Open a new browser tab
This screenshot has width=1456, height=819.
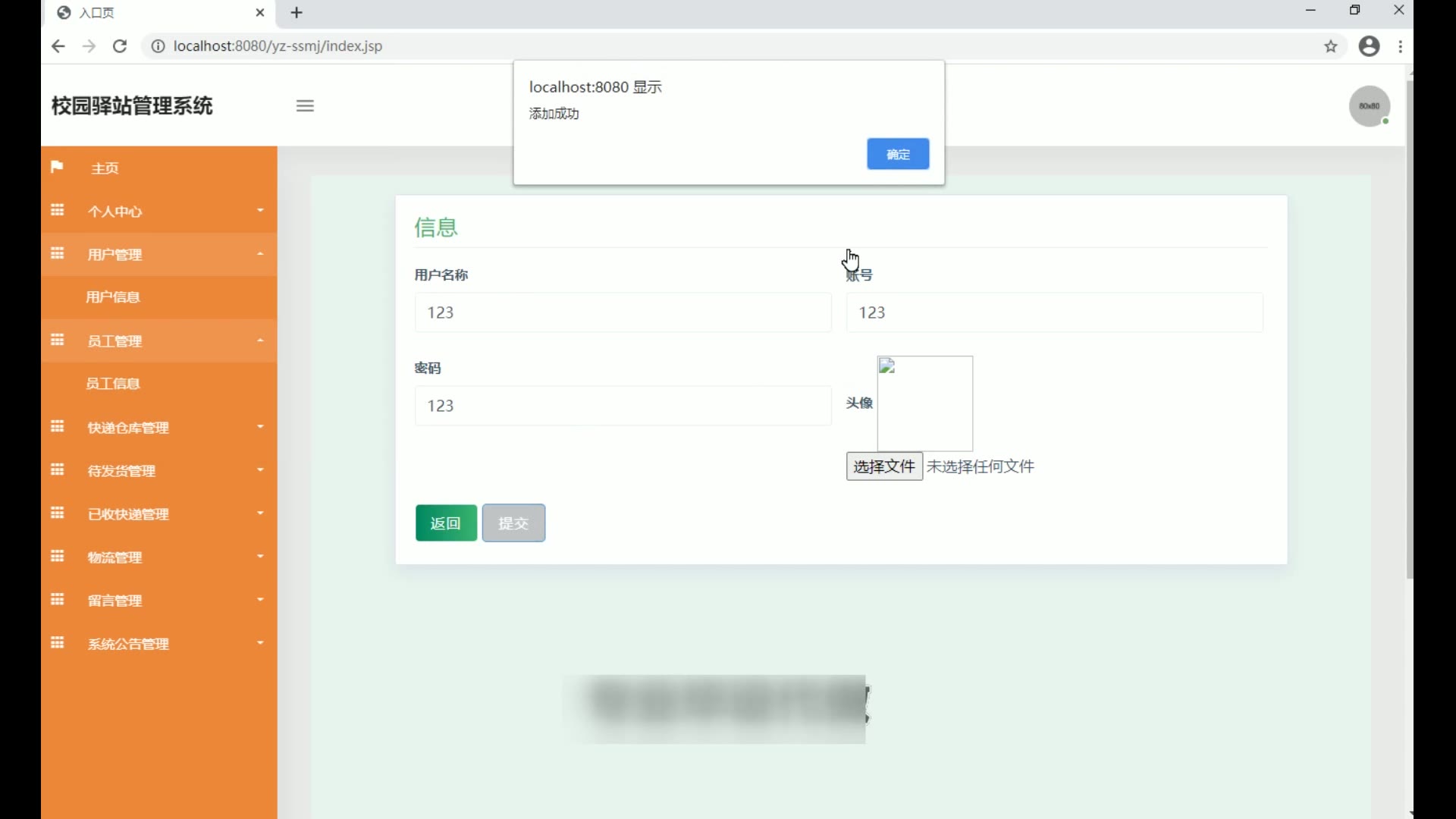pyautogui.click(x=297, y=13)
